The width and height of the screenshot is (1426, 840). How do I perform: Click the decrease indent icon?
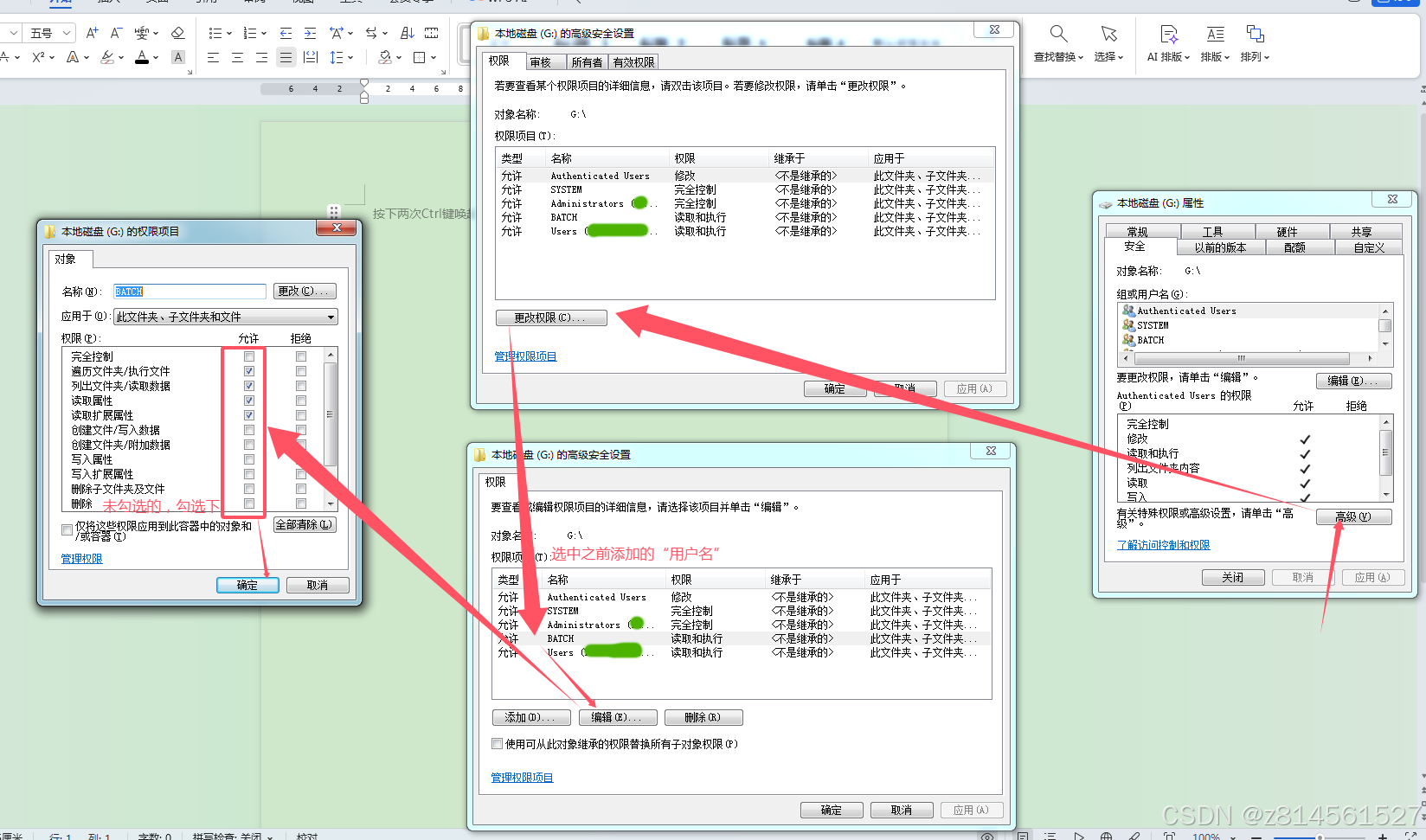(286, 33)
